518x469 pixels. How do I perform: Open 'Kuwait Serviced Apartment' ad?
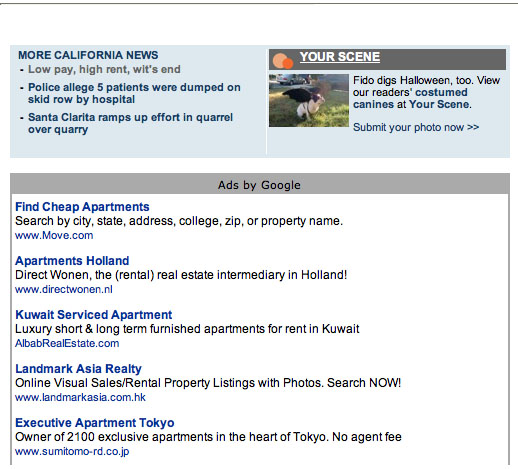coord(94,315)
